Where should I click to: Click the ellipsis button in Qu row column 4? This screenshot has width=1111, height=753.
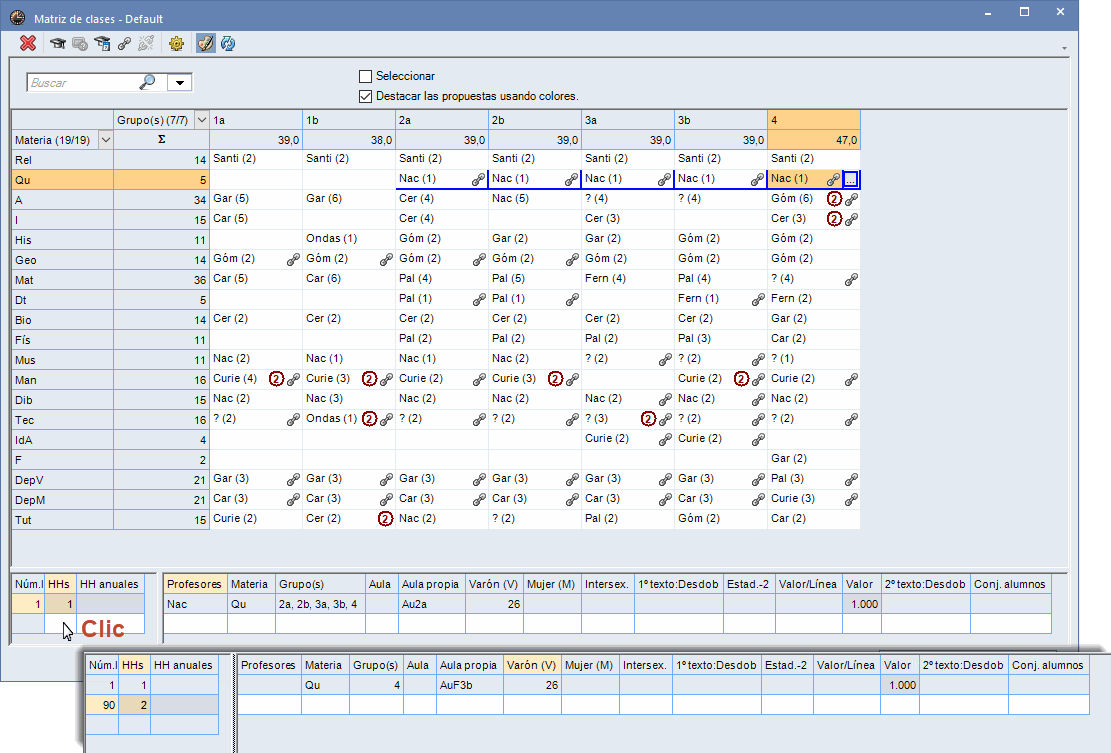[x=851, y=179]
